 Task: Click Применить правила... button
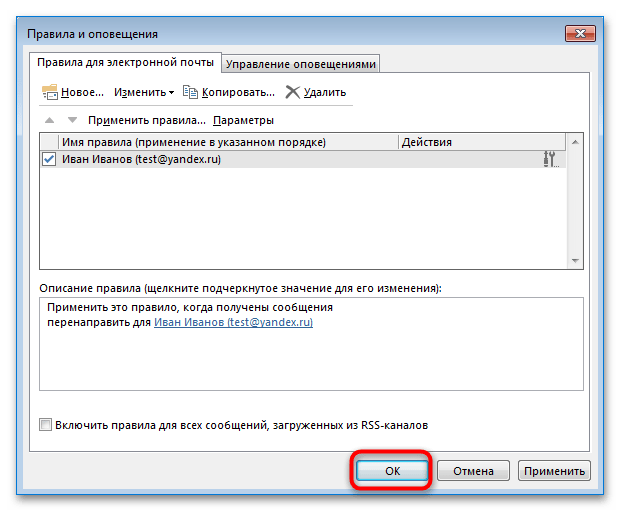click(x=147, y=120)
